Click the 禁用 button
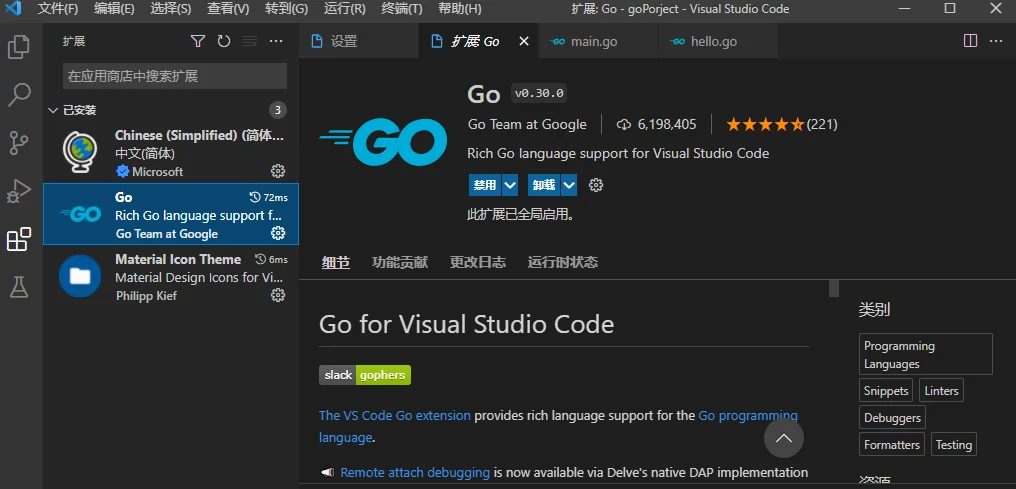 click(x=485, y=185)
